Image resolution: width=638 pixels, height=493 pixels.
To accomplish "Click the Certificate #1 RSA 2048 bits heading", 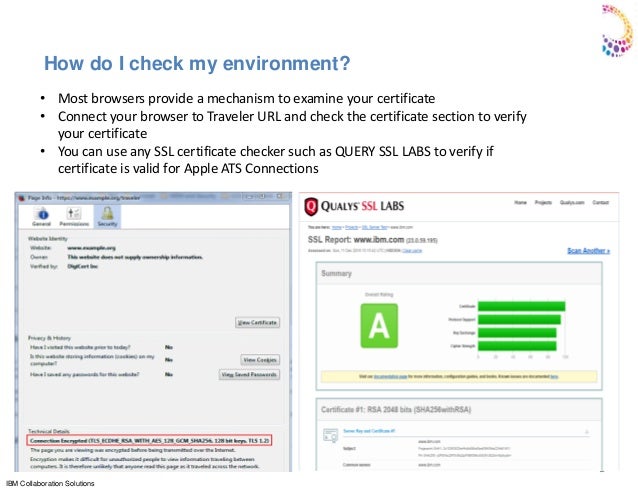I will pos(396,410).
